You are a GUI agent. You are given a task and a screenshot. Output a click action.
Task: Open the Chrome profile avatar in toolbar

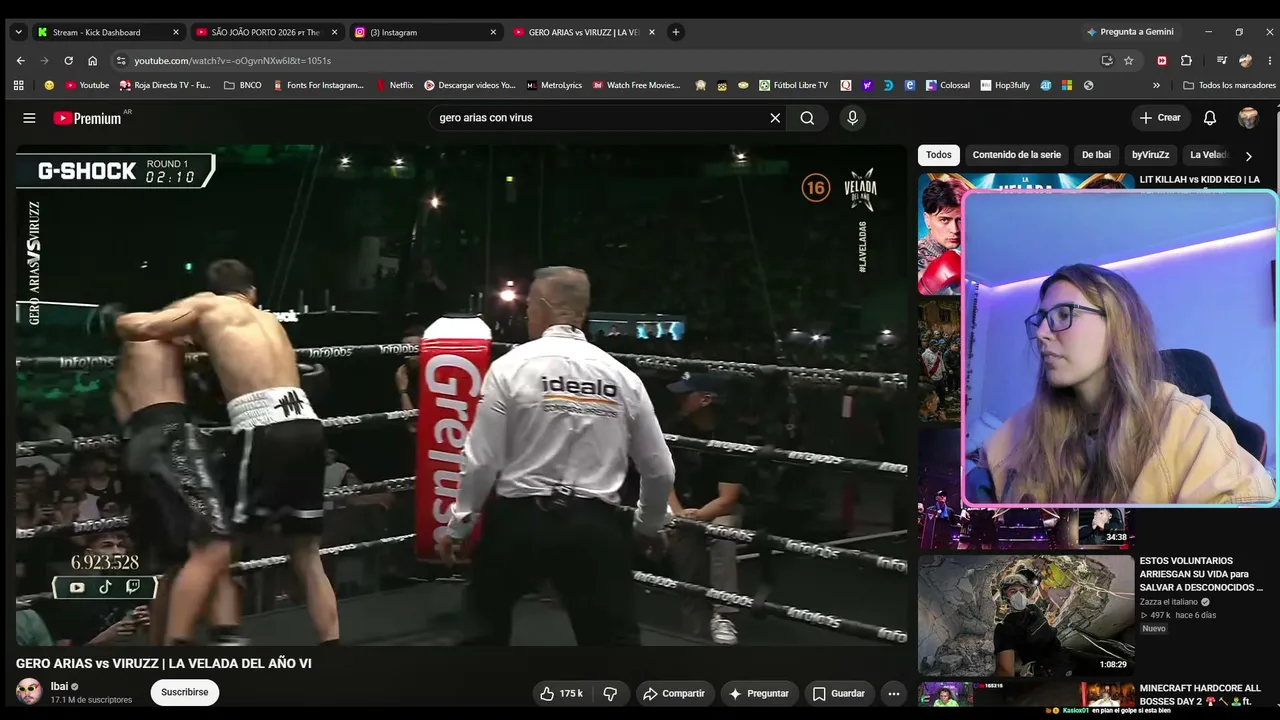click(x=1245, y=60)
